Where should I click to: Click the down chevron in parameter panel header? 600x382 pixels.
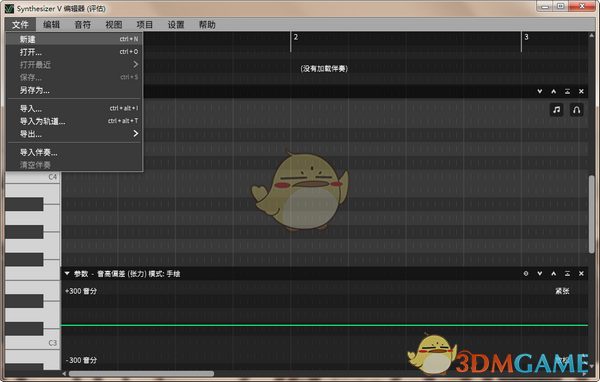click(x=540, y=273)
